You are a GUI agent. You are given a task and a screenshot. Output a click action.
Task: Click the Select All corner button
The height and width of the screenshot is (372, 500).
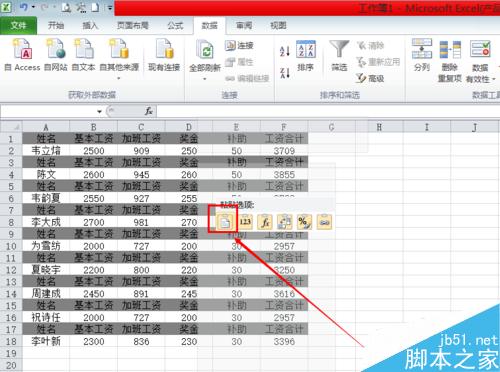click(11, 127)
